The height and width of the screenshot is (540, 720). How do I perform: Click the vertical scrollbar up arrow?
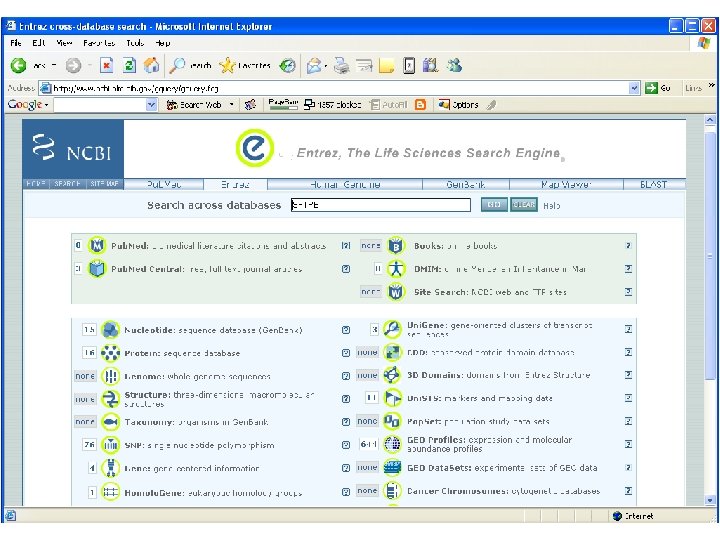pyautogui.click(x=710, y=120)
